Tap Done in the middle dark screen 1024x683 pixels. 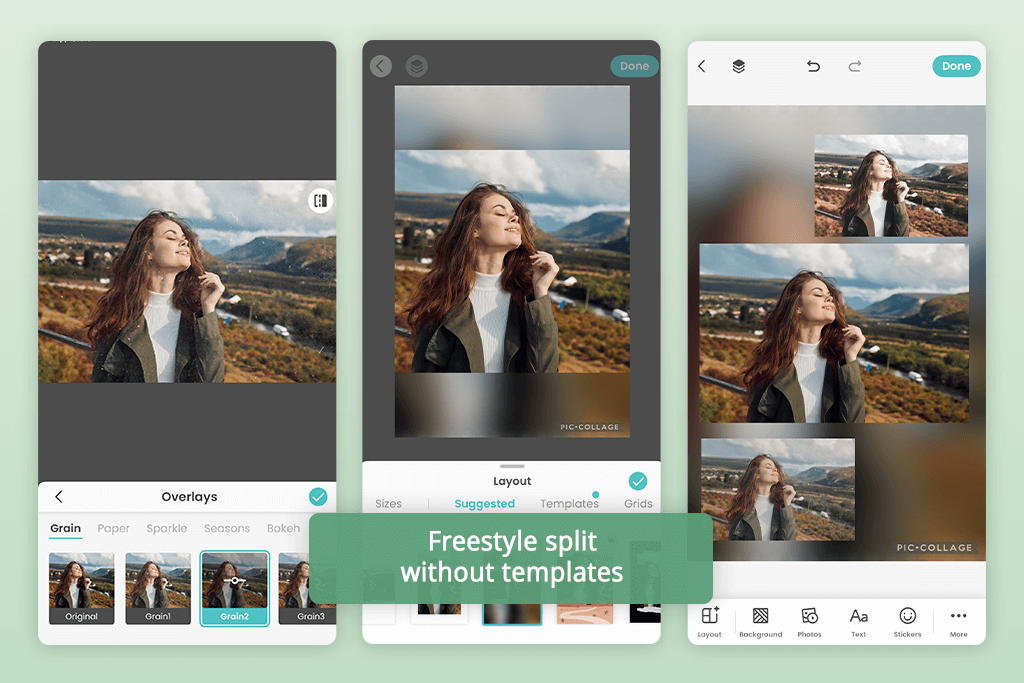pos(634,66)
